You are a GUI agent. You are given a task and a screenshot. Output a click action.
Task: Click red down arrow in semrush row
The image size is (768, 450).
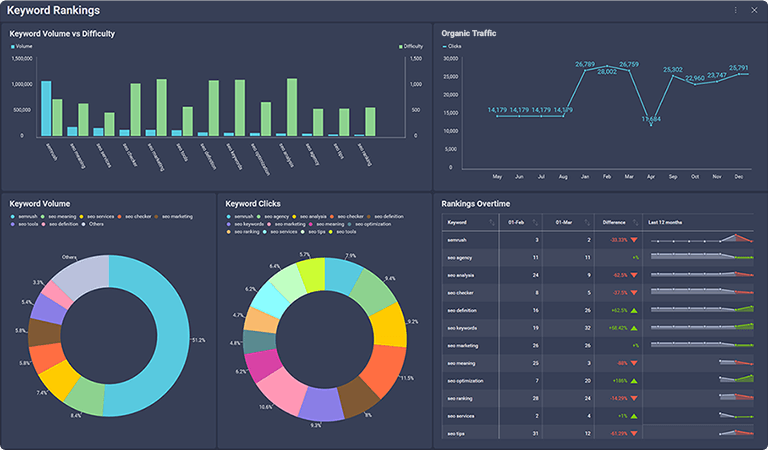coord(634,240)
